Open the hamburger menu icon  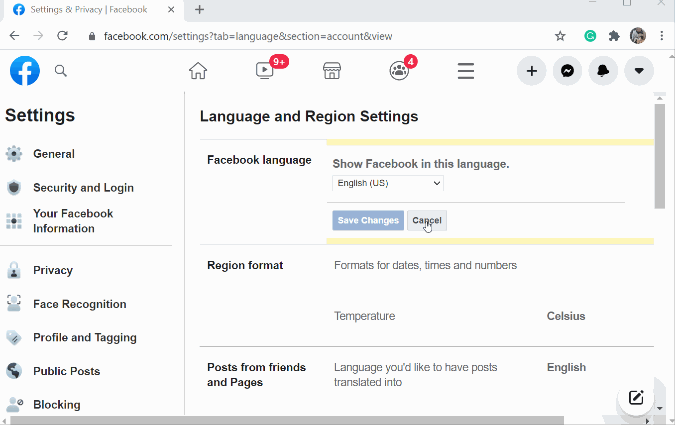[x=466, y=71]
